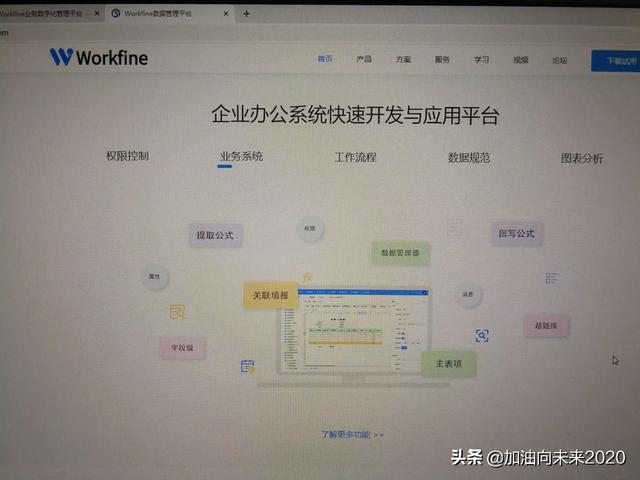
Task: Open the 视频 nav item
Action: (x=521, y=60)
